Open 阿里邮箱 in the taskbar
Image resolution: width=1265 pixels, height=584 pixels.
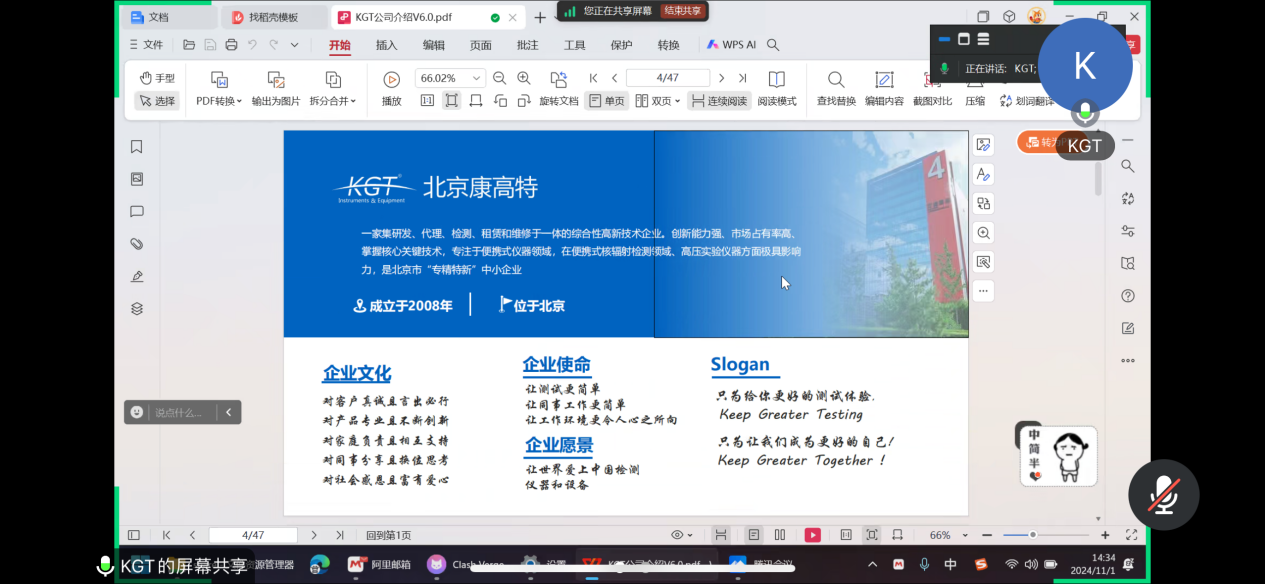coord(381,564)
